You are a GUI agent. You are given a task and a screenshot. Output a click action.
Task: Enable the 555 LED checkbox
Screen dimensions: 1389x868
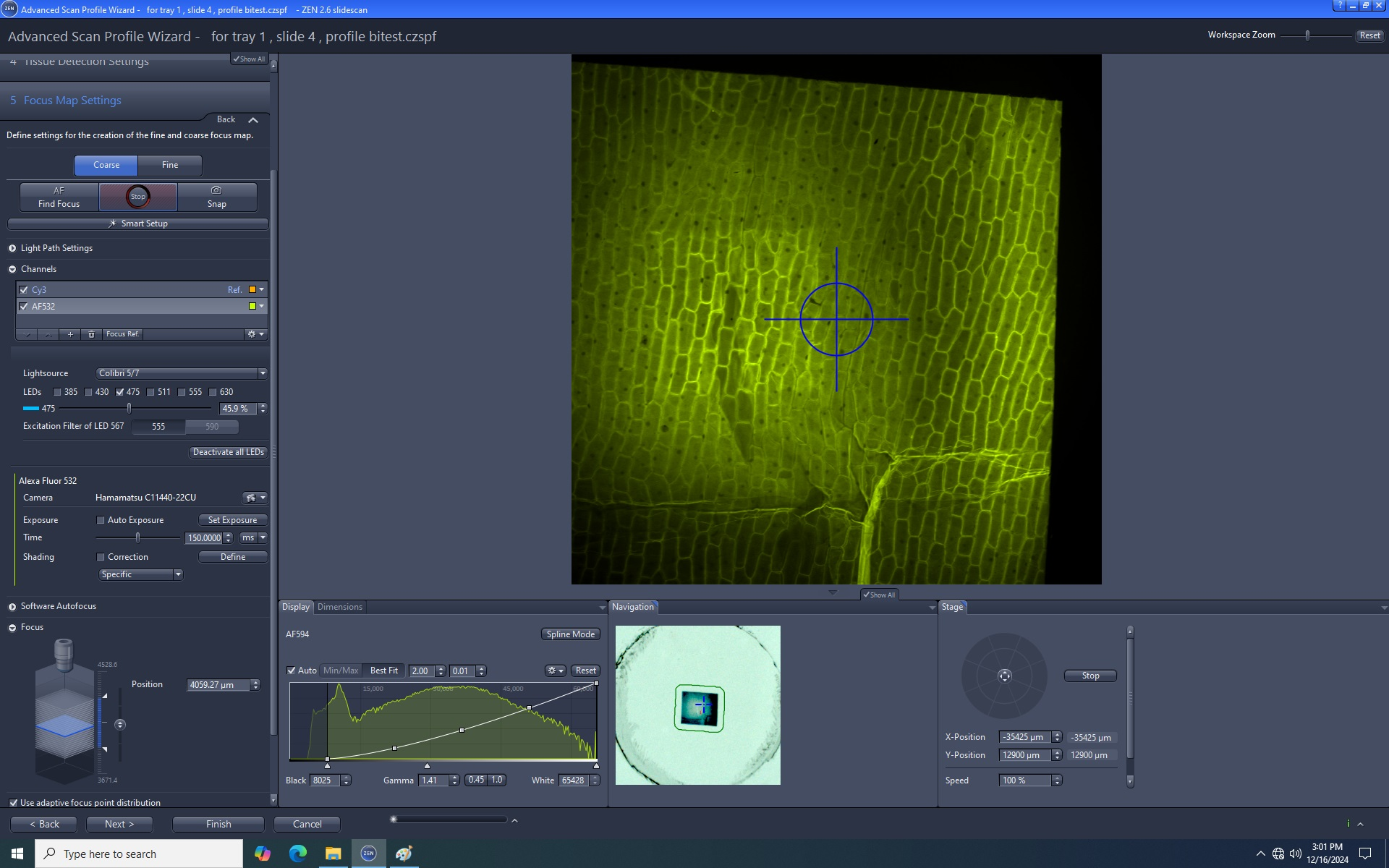click(x=182, y=392)
